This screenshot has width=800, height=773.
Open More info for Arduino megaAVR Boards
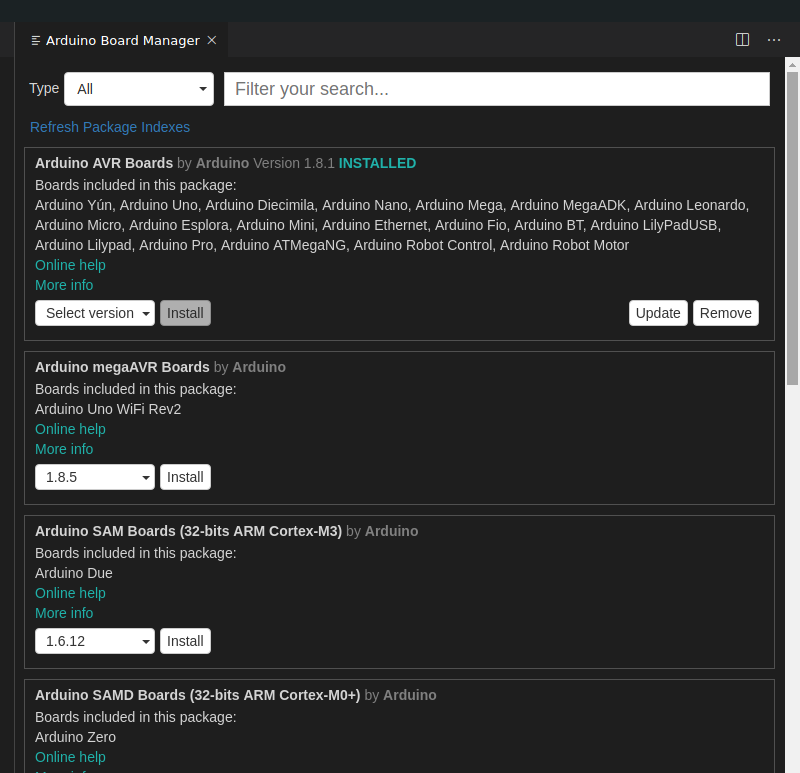tap(64, 449)
